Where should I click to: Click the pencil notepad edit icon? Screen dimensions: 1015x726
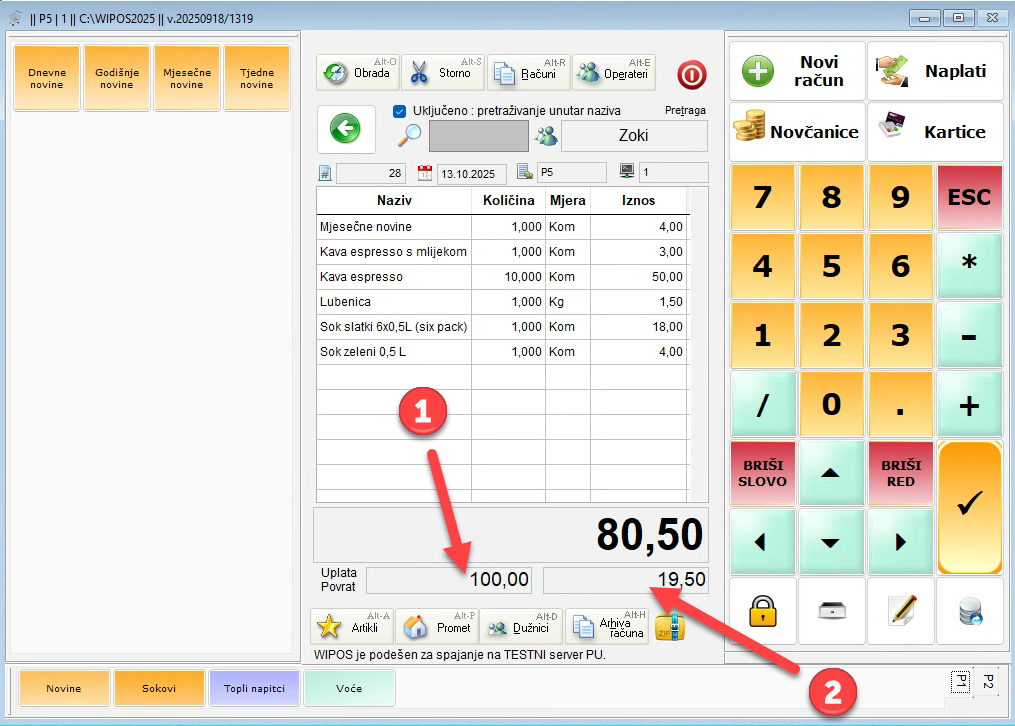coord(901,610)
